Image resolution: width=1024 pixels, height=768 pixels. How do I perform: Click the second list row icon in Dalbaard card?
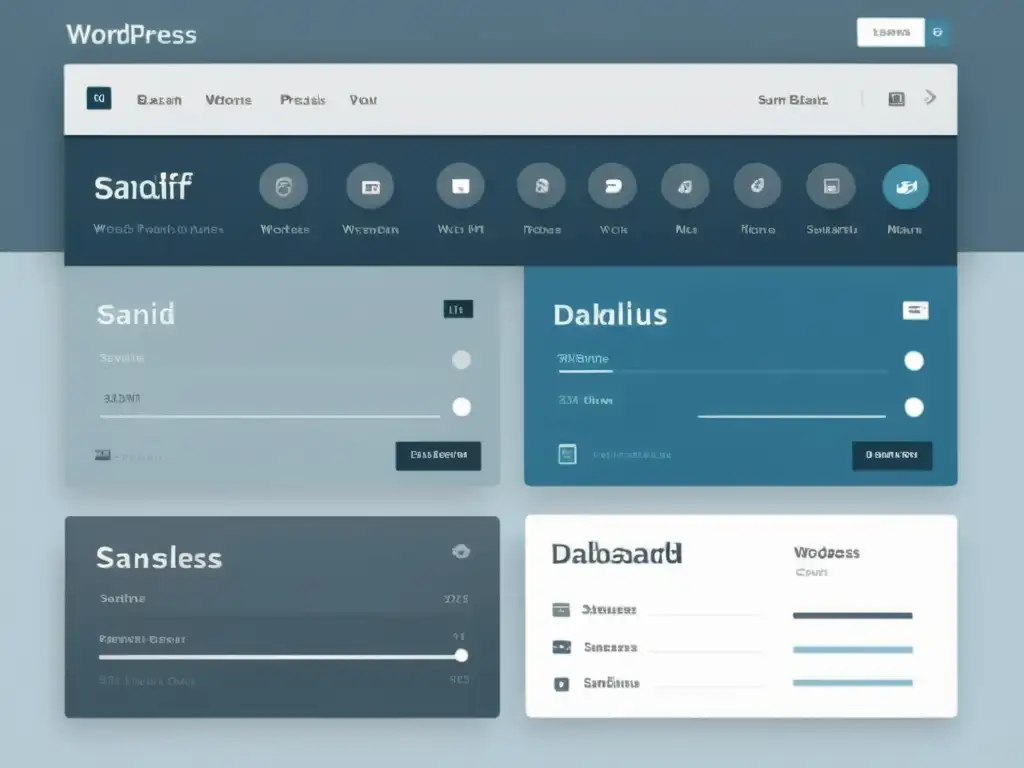(562, 647)
